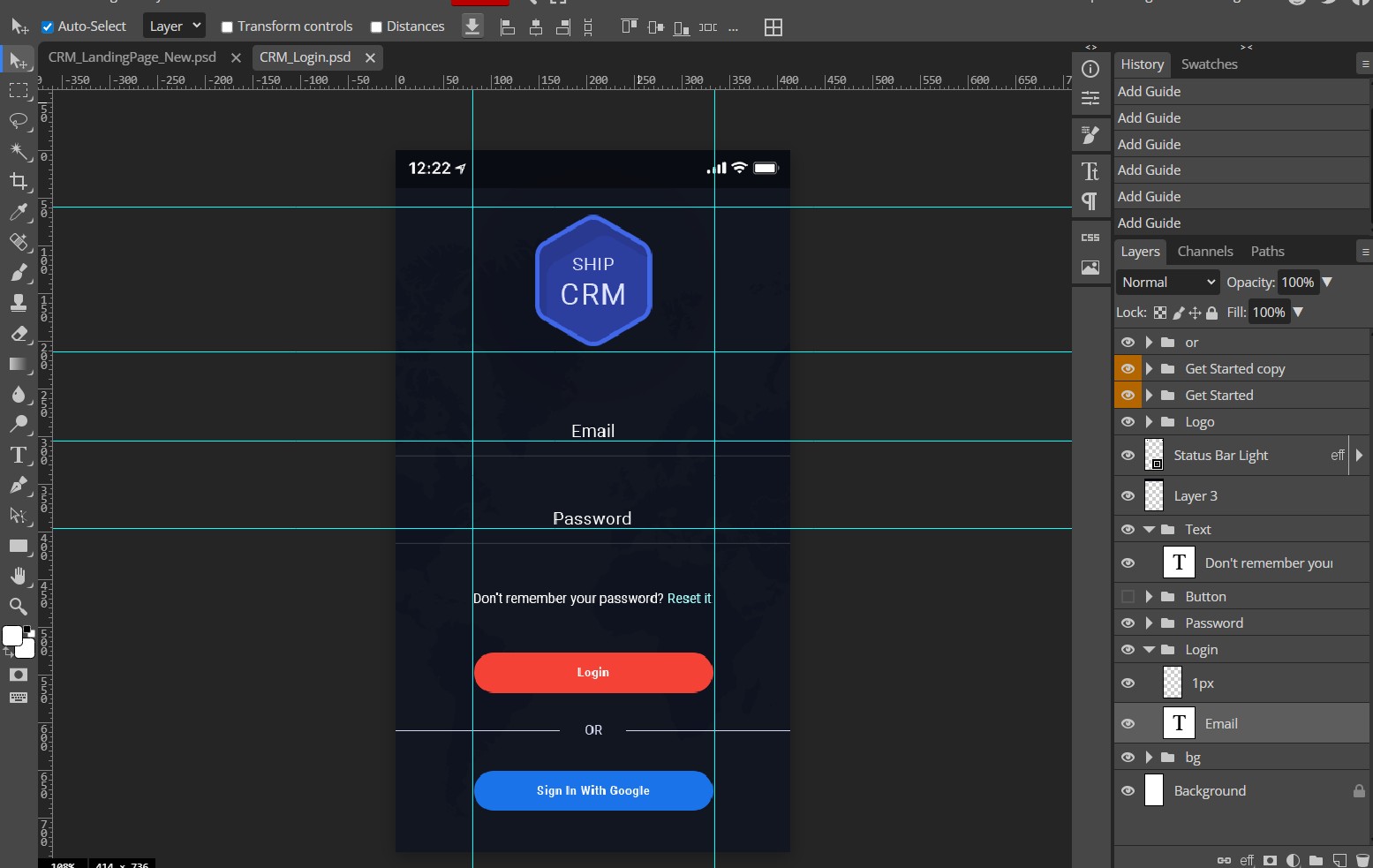Collapse the Text folder
This screenshot has width=1373, height=868.
coord(1149,530)
